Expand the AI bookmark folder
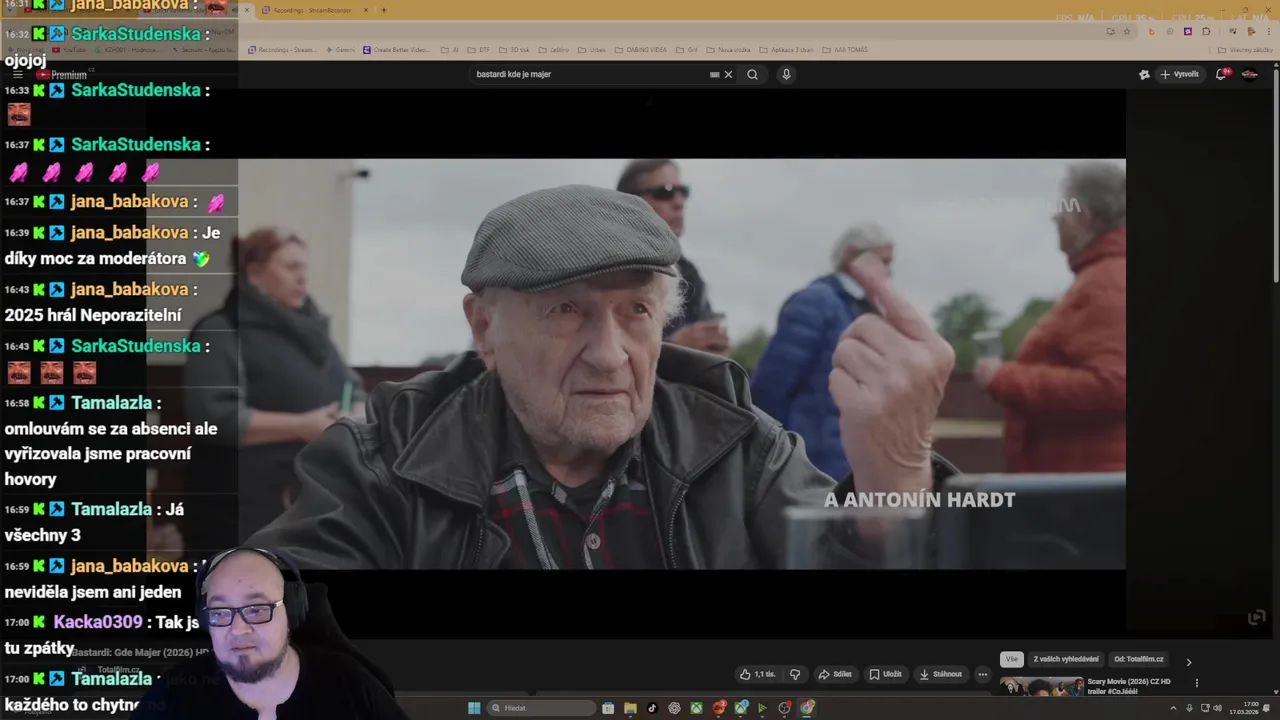The width and height of the screenshot is (1280, 720). click(450, 50)
